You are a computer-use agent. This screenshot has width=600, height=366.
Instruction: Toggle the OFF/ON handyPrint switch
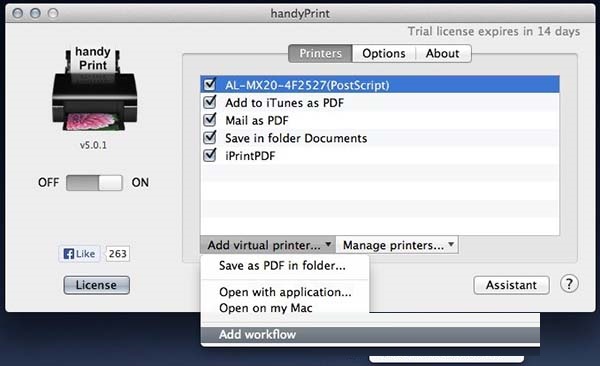(x=94, y=183)
